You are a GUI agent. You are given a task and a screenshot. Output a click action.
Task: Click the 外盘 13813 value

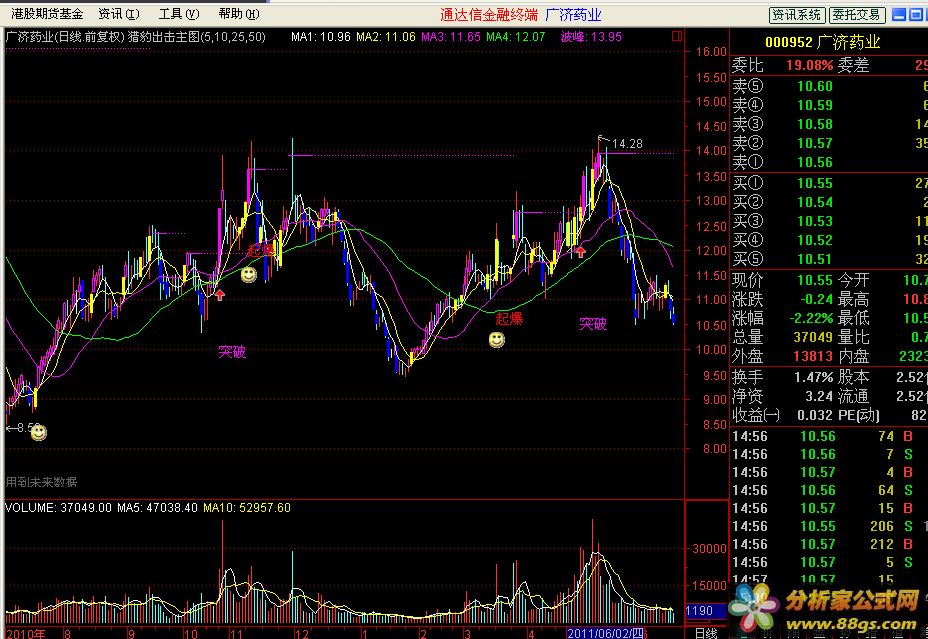coord(813,356)
